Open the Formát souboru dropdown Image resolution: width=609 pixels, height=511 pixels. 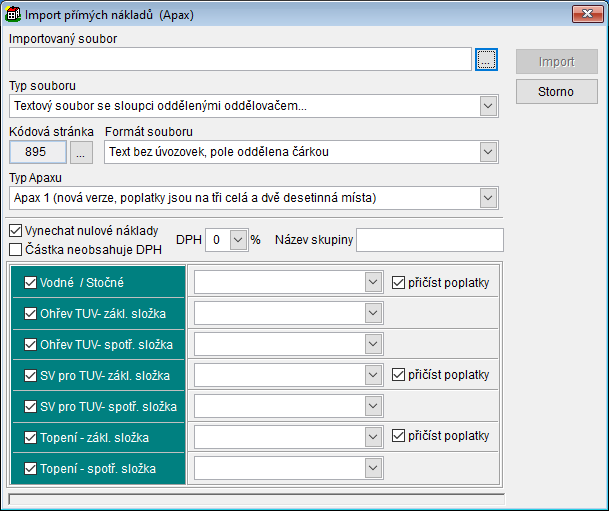(x=488, y=152)
